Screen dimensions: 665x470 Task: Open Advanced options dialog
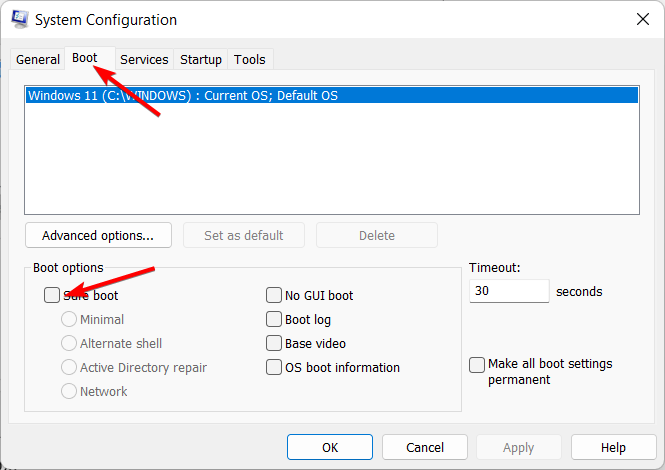click(98, 235)
